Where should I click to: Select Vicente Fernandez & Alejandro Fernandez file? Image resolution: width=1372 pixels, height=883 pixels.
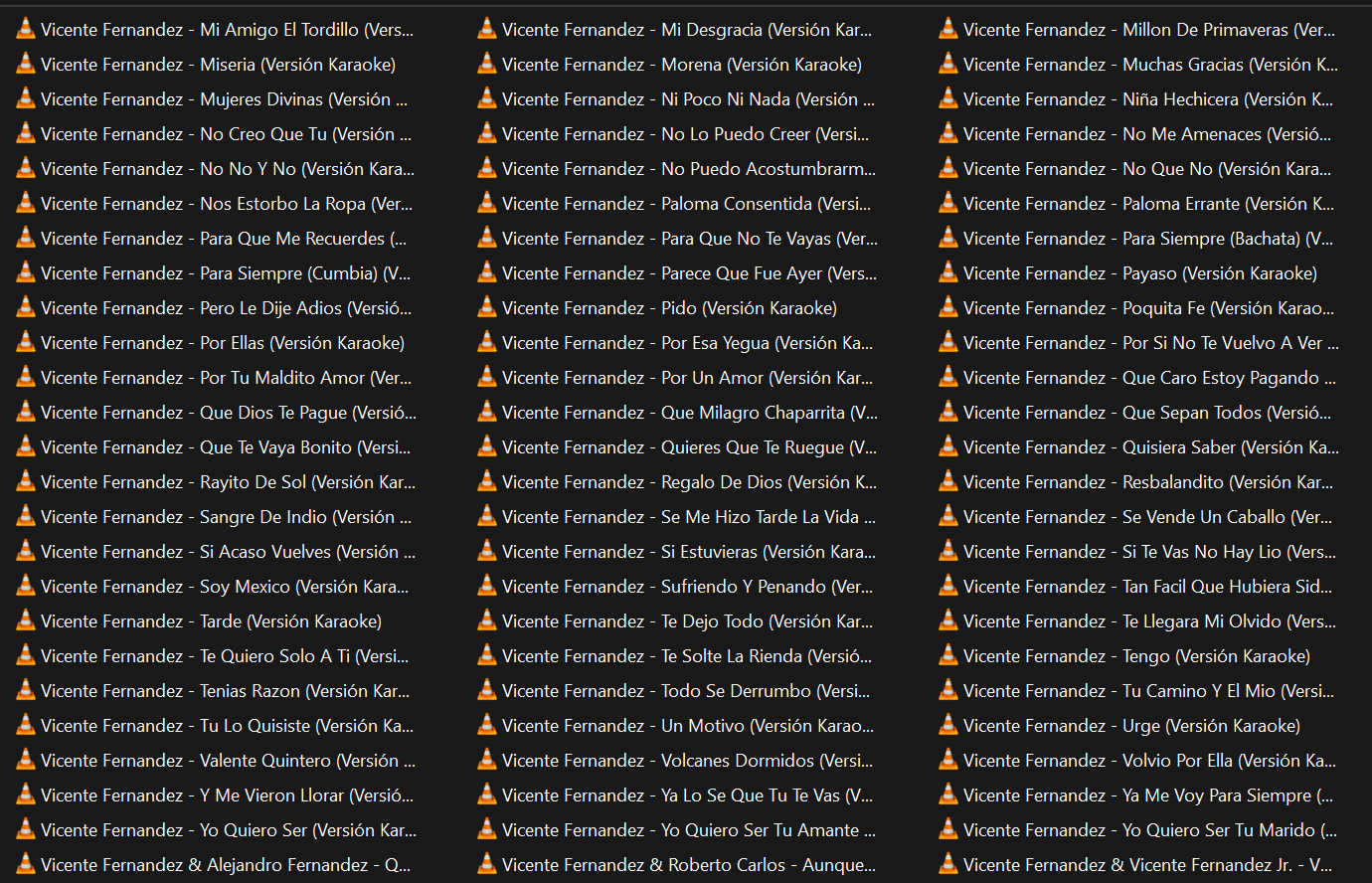226,865
